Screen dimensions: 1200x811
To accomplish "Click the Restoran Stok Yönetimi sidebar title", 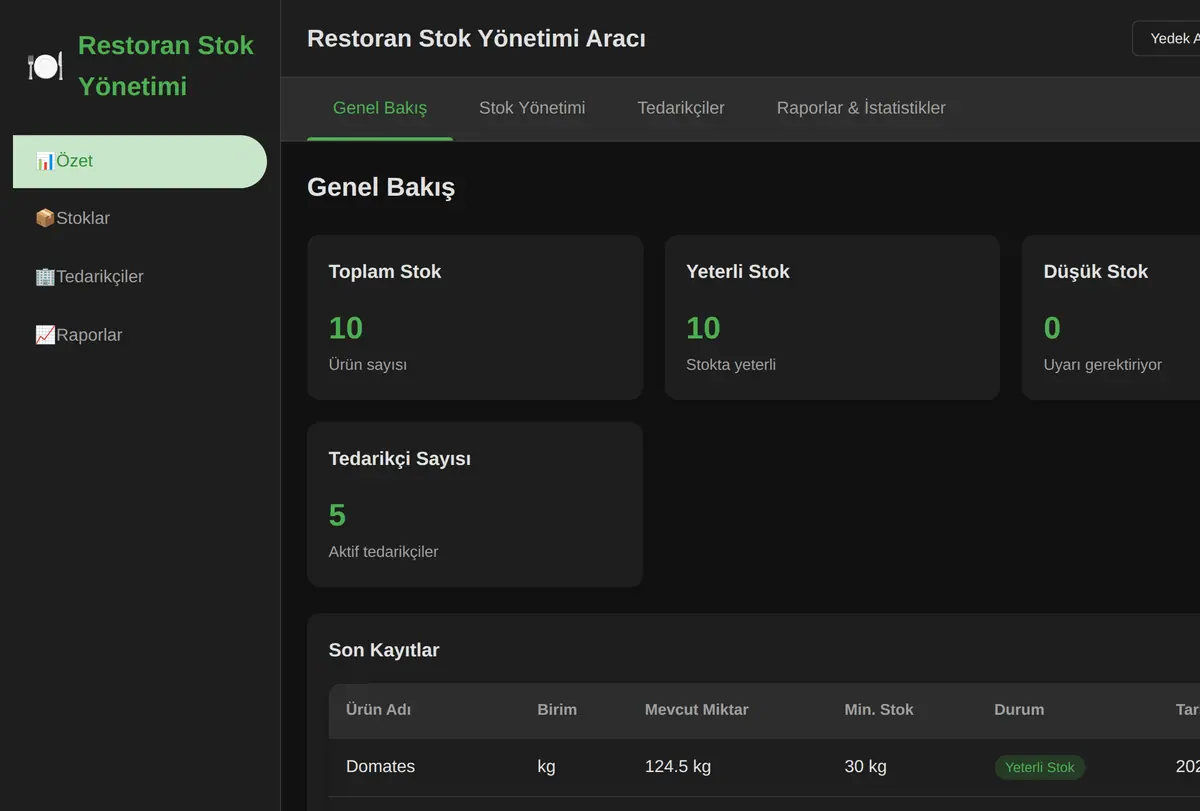I will point(166,66).
